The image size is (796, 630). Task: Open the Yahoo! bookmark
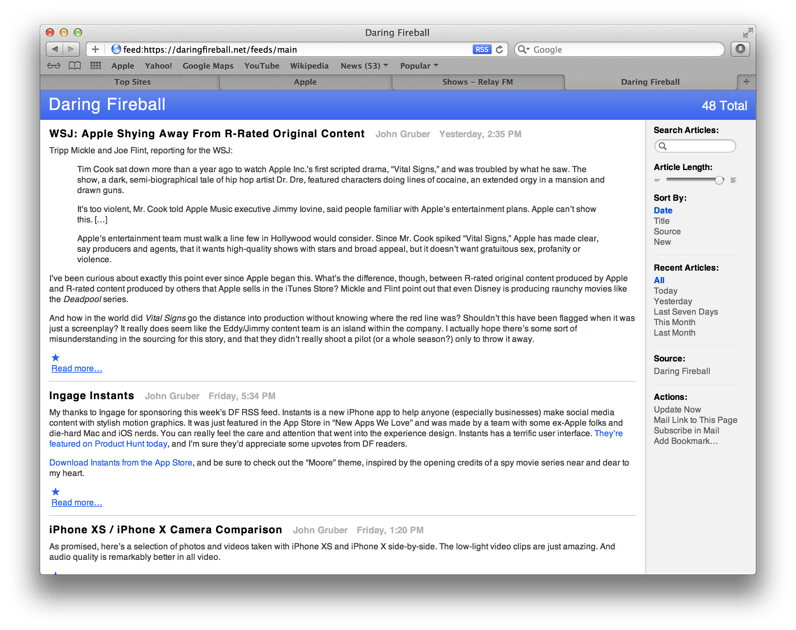coord(158,66)
